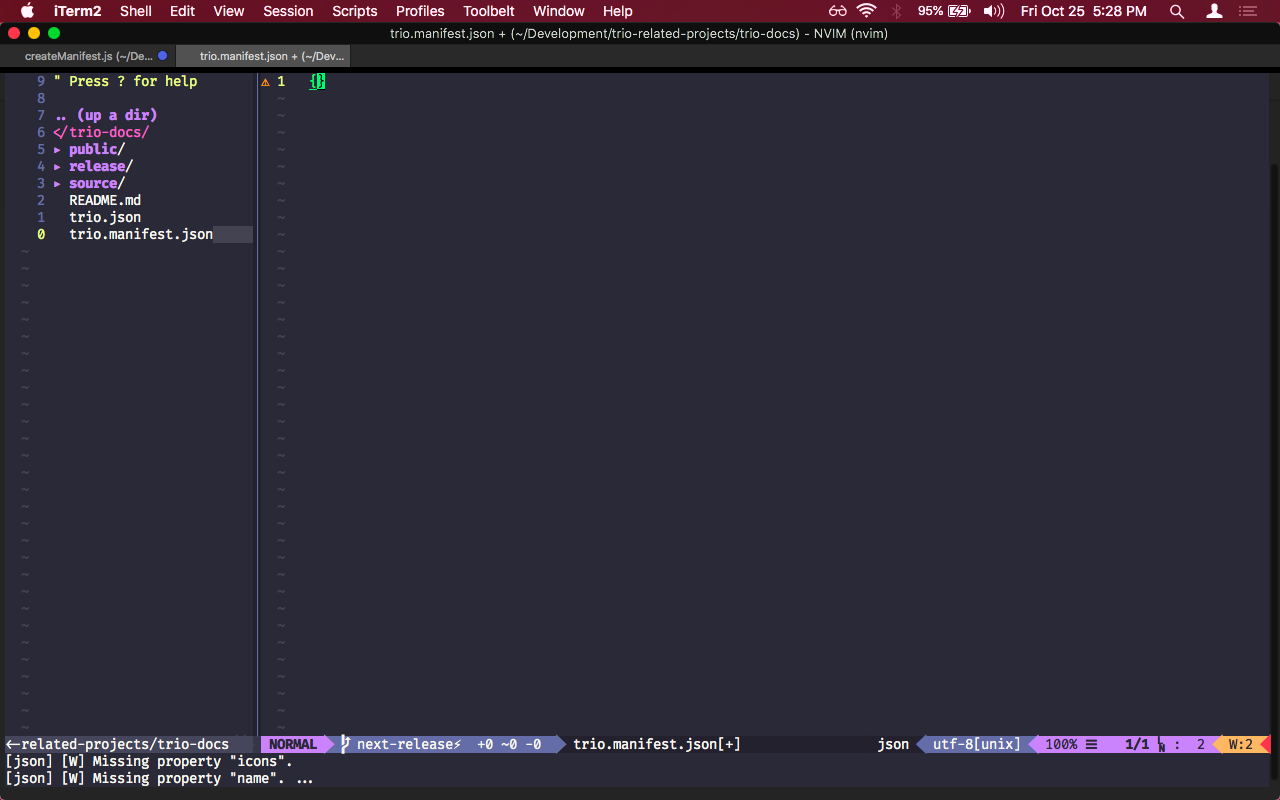1280x800 pixels.
Task: Open the Wi-Fi status menu
Action: (x=867, y=11)
